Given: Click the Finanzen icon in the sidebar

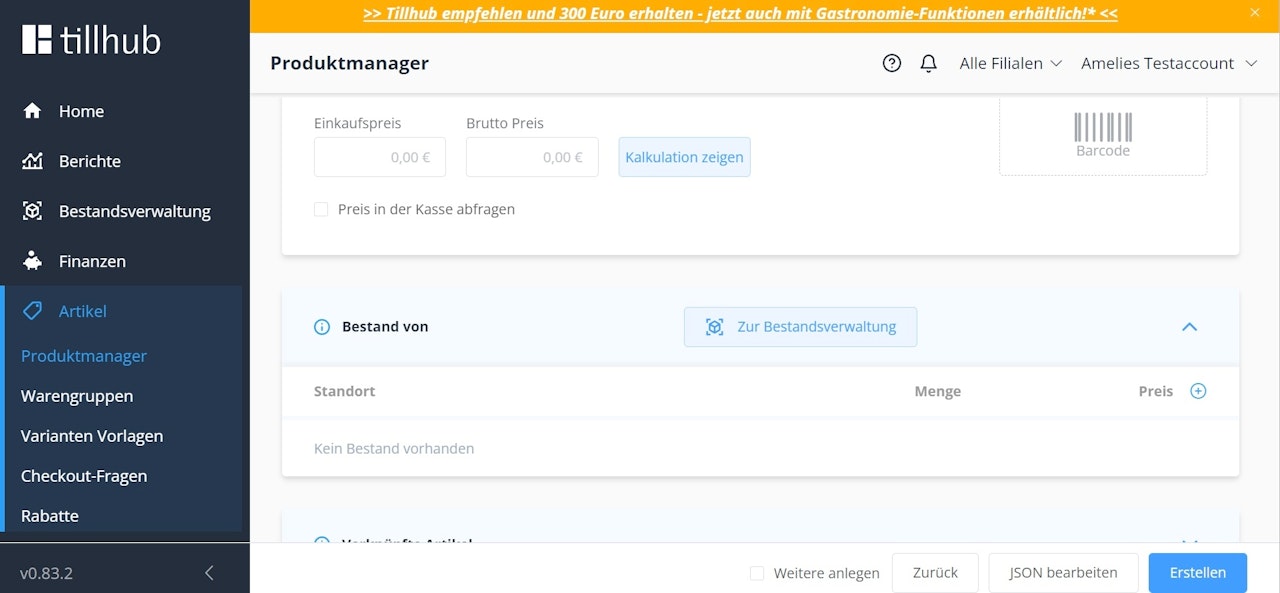Looking at the screenshot, I should click(31, 261).
